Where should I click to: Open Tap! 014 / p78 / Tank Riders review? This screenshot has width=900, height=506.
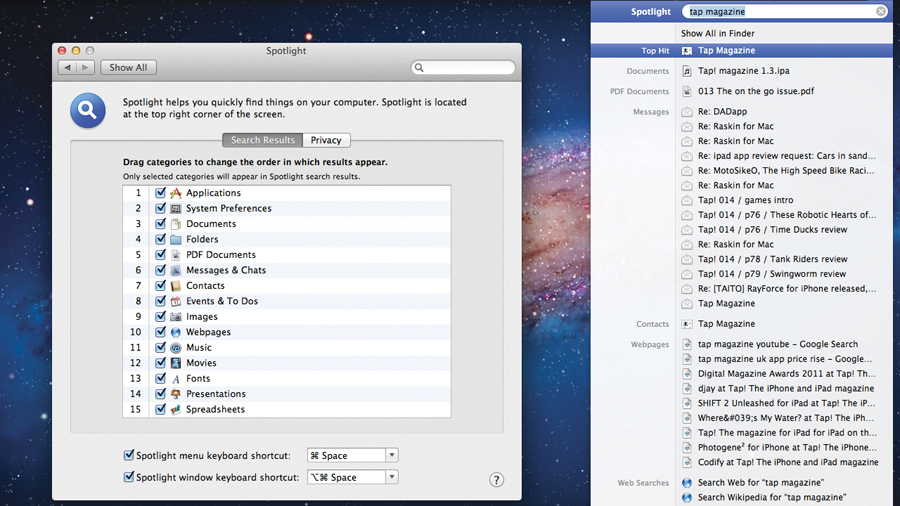[x=773, y=259]
